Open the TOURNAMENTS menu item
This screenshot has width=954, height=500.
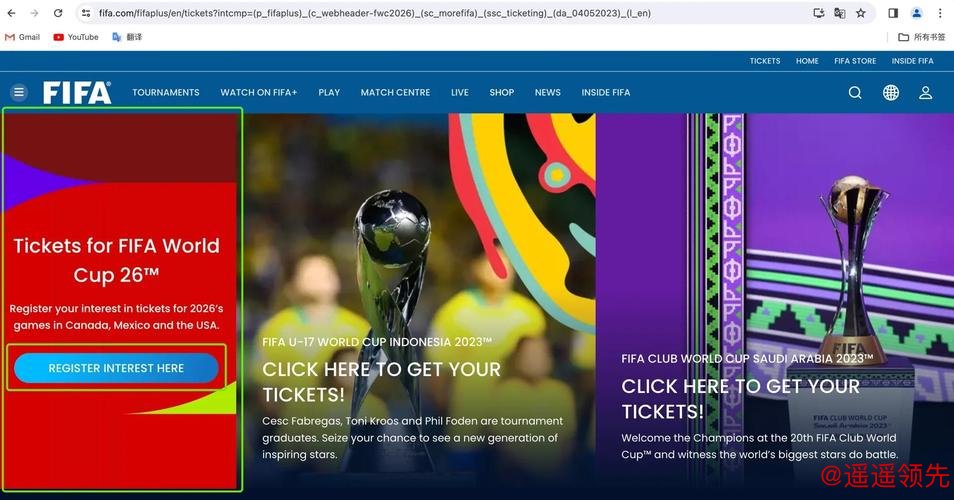[166, 92]
